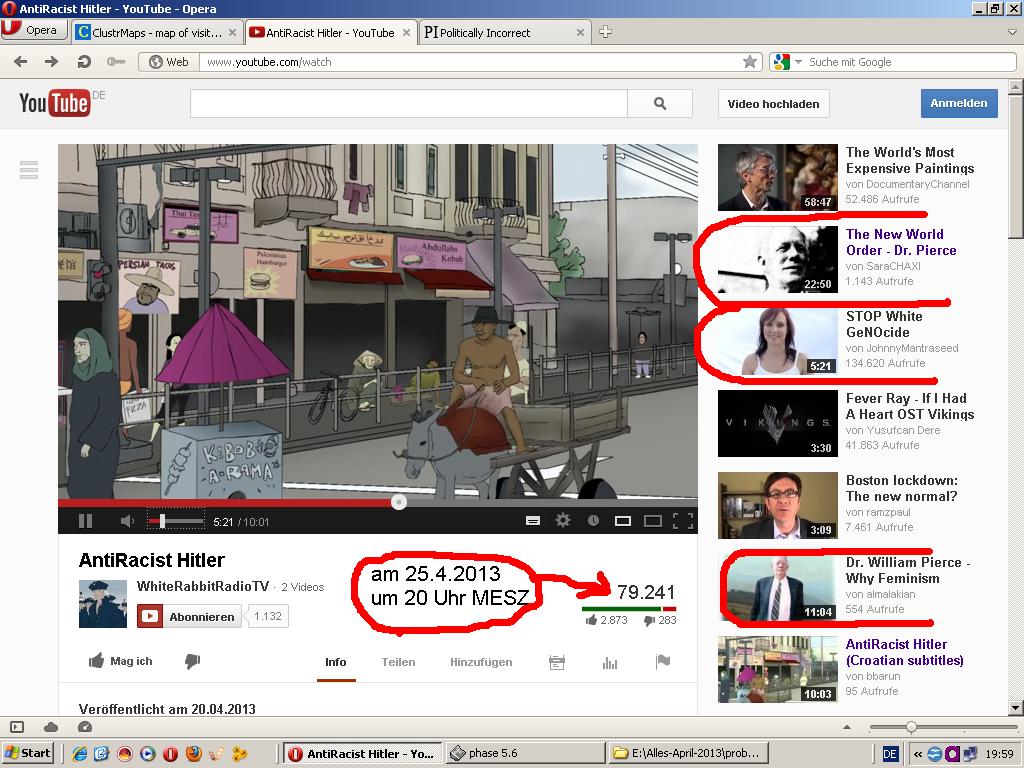Viewport: 1024px width, 768px height.
Task: Open the player settings gear menu
Action: point(563,520)
